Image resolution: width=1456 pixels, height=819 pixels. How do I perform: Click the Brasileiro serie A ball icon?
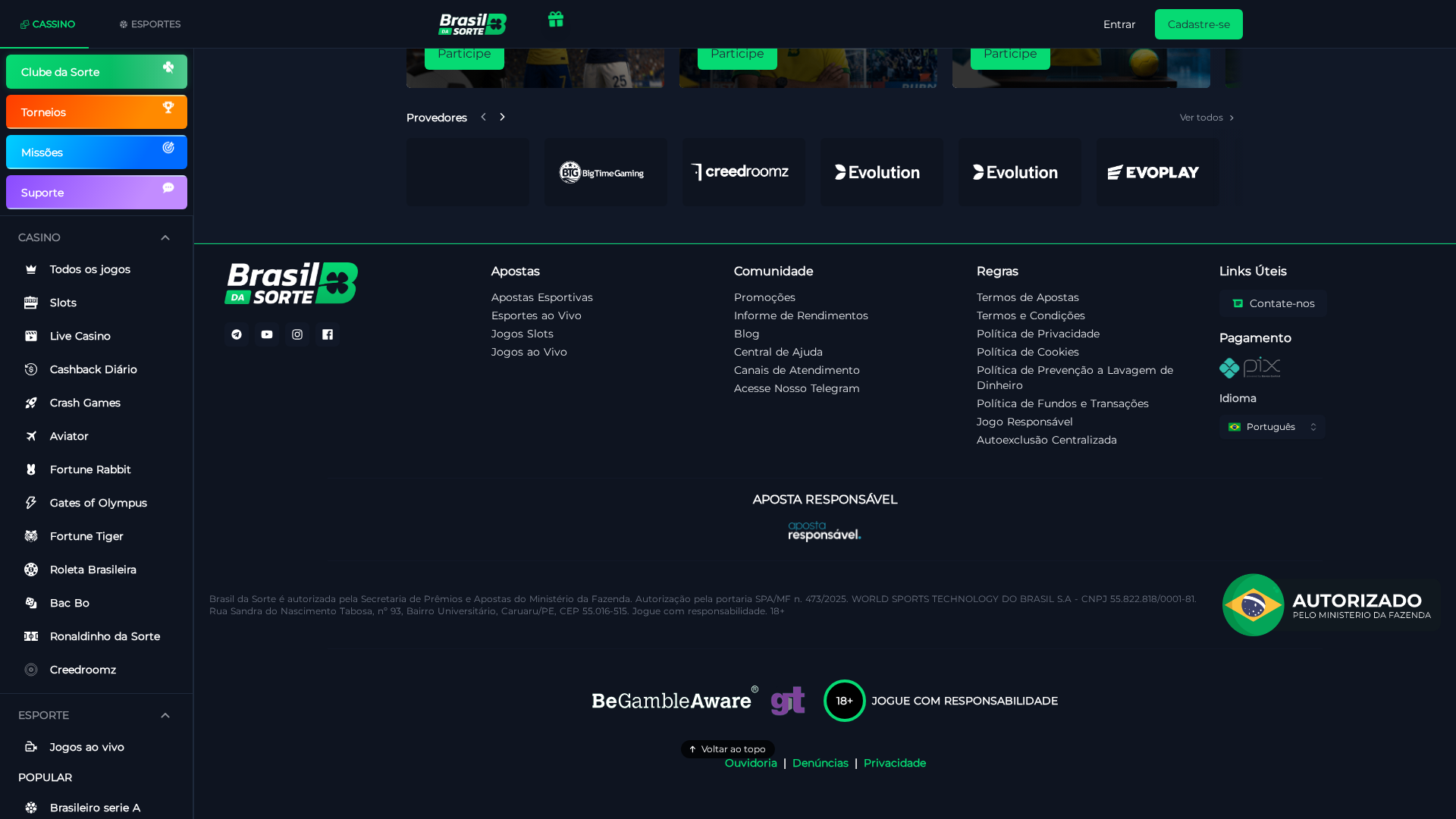tap(31, 808)
